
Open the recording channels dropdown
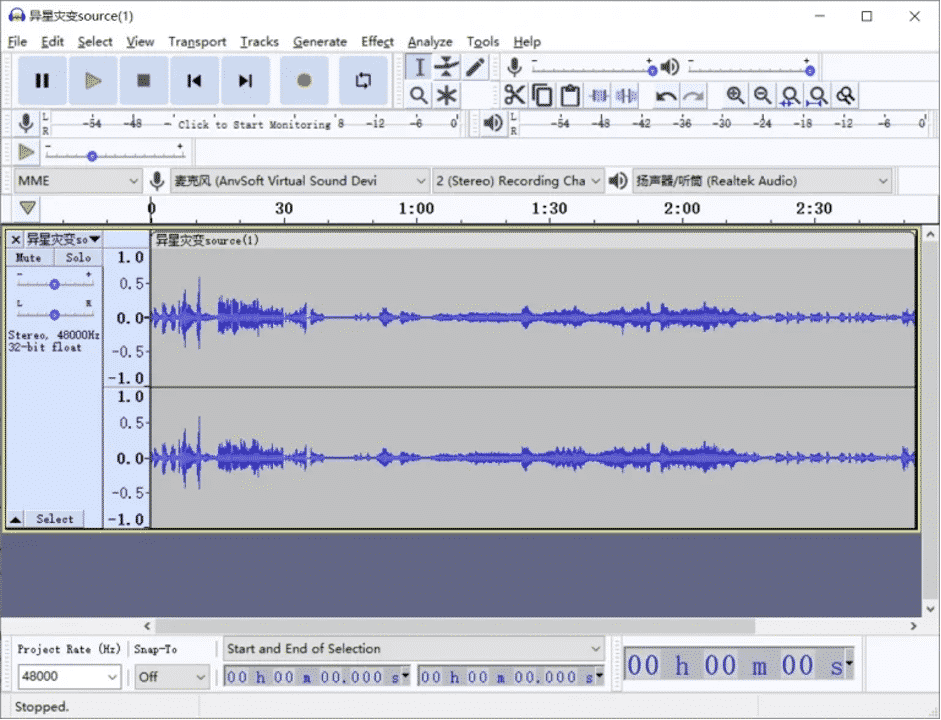(x=517, y=181)
